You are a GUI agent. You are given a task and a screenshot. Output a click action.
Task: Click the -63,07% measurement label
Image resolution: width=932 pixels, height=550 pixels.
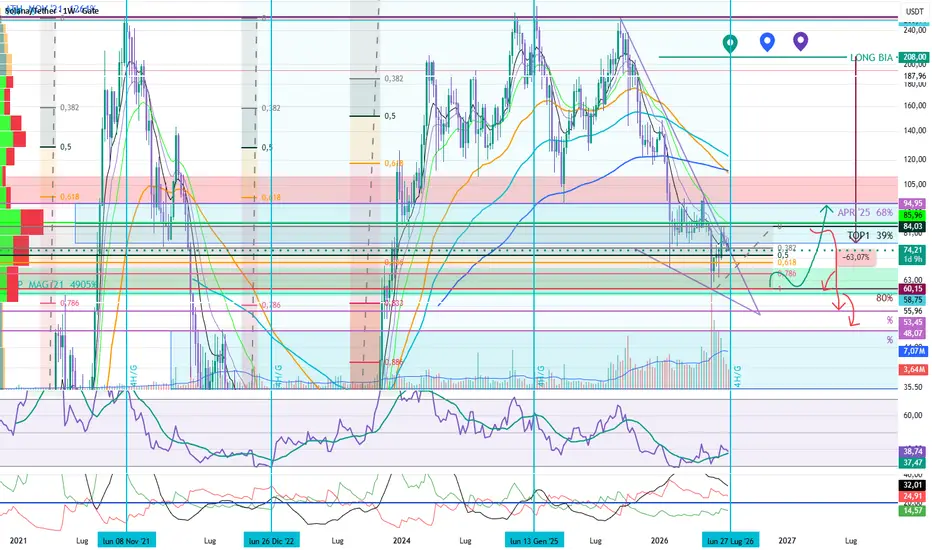(856, 257)
